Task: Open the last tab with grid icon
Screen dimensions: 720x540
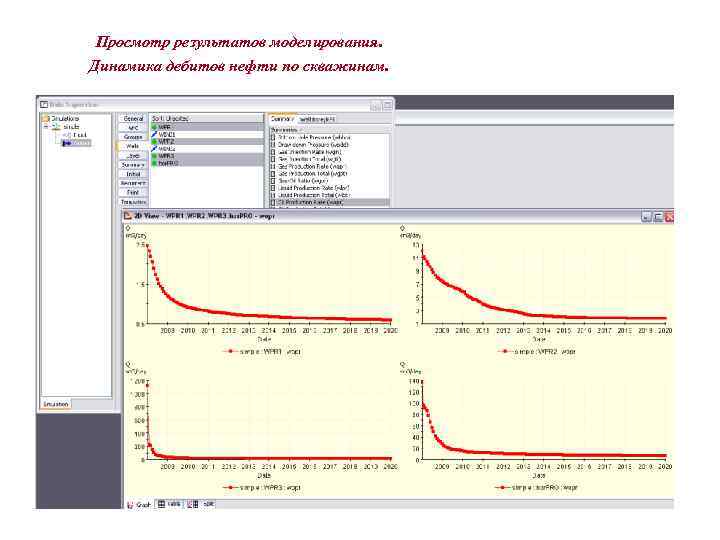Action: (x=202, y=504)
